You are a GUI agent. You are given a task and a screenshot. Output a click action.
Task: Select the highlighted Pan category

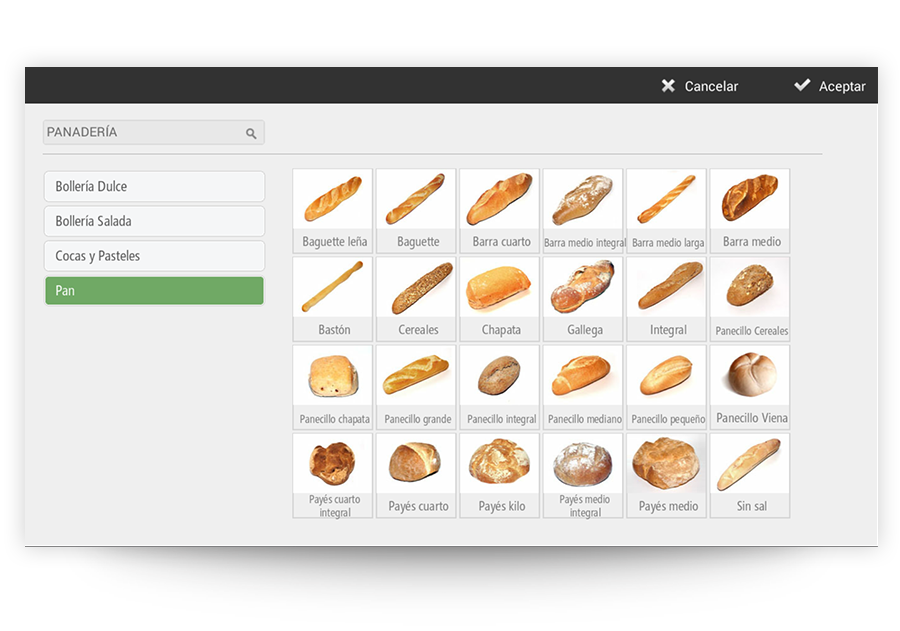(154, 291)
